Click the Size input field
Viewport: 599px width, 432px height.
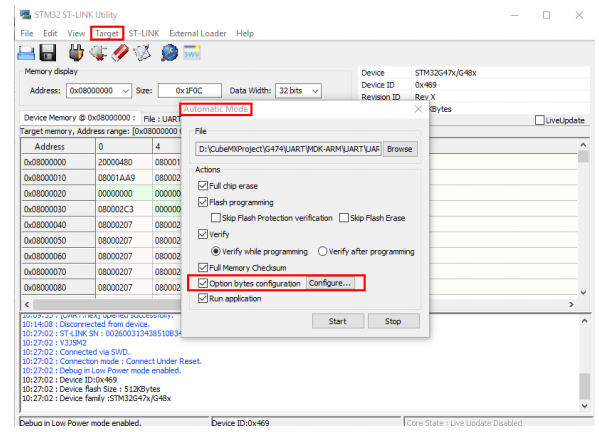tap(189, 91)
